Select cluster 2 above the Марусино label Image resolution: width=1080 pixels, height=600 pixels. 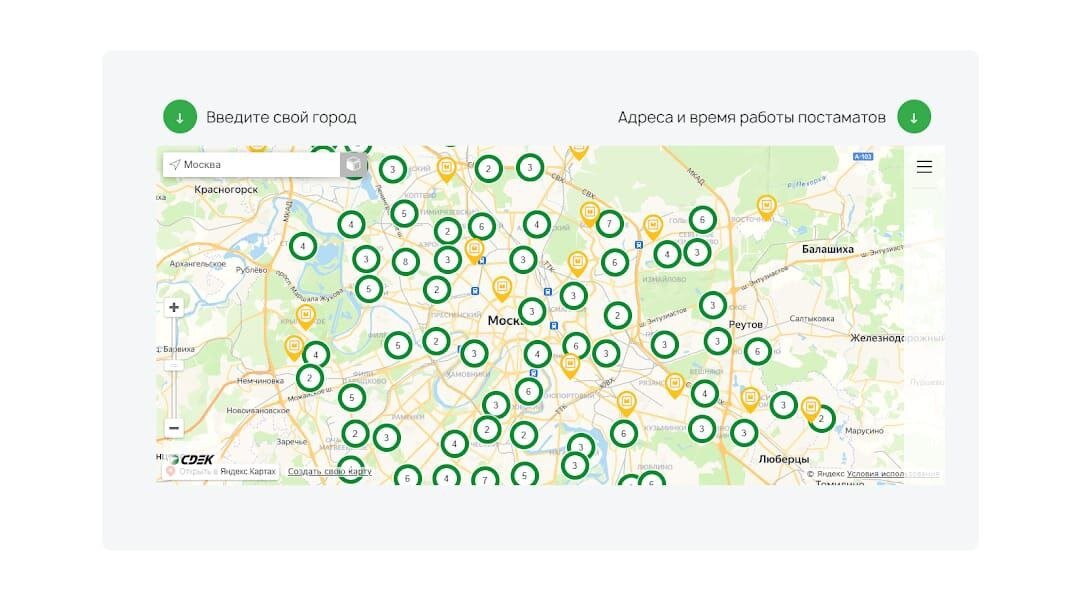point(821,418)
